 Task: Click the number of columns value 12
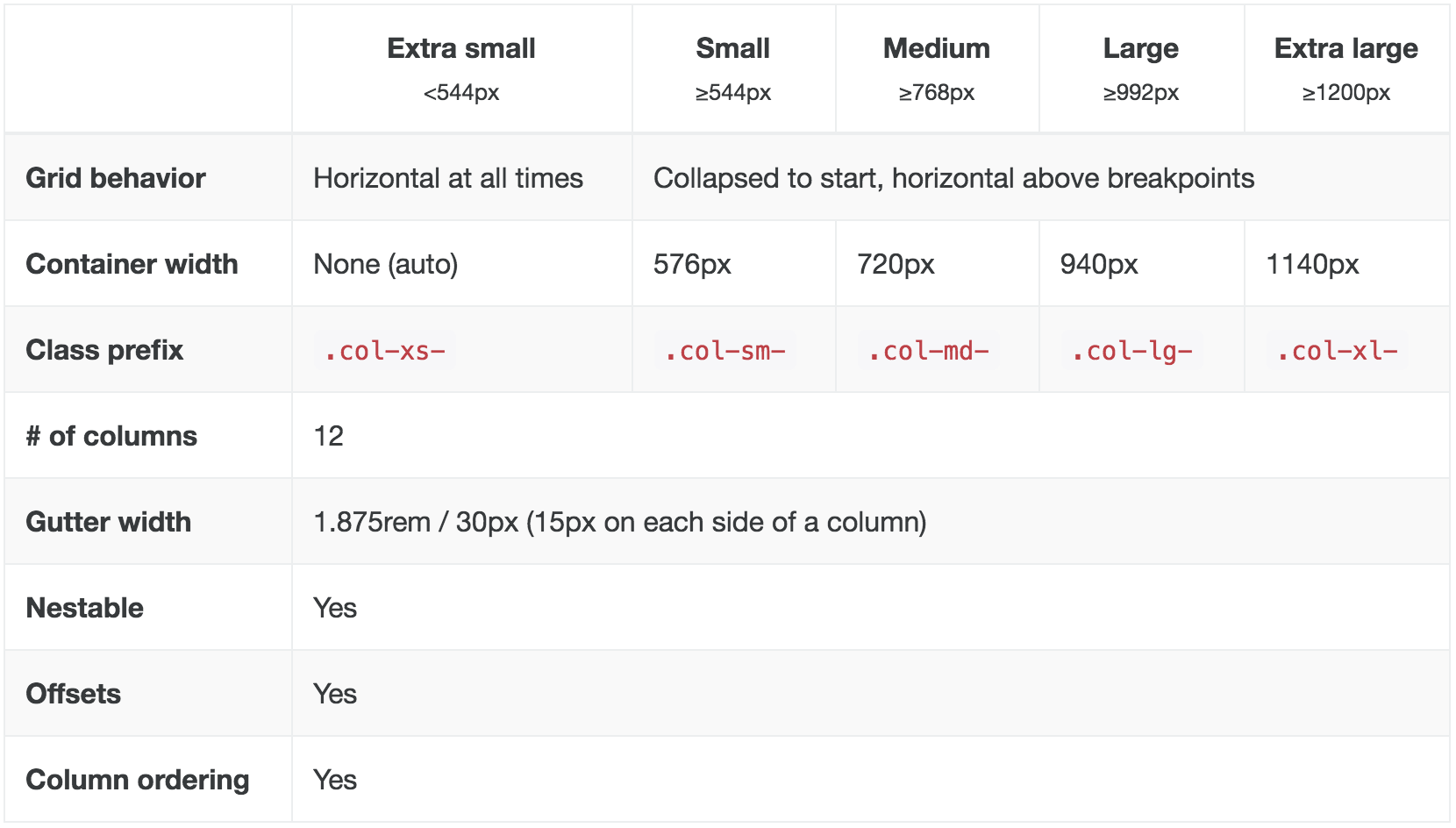pyautogui.click(x=329, y=436)
